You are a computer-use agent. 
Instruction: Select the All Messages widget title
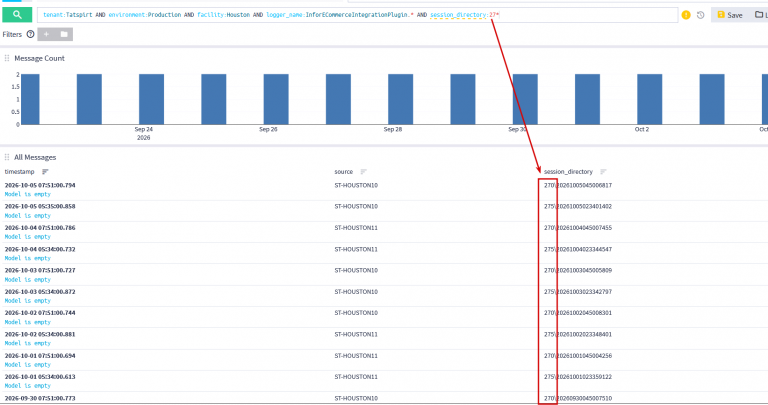coord(35,157)
